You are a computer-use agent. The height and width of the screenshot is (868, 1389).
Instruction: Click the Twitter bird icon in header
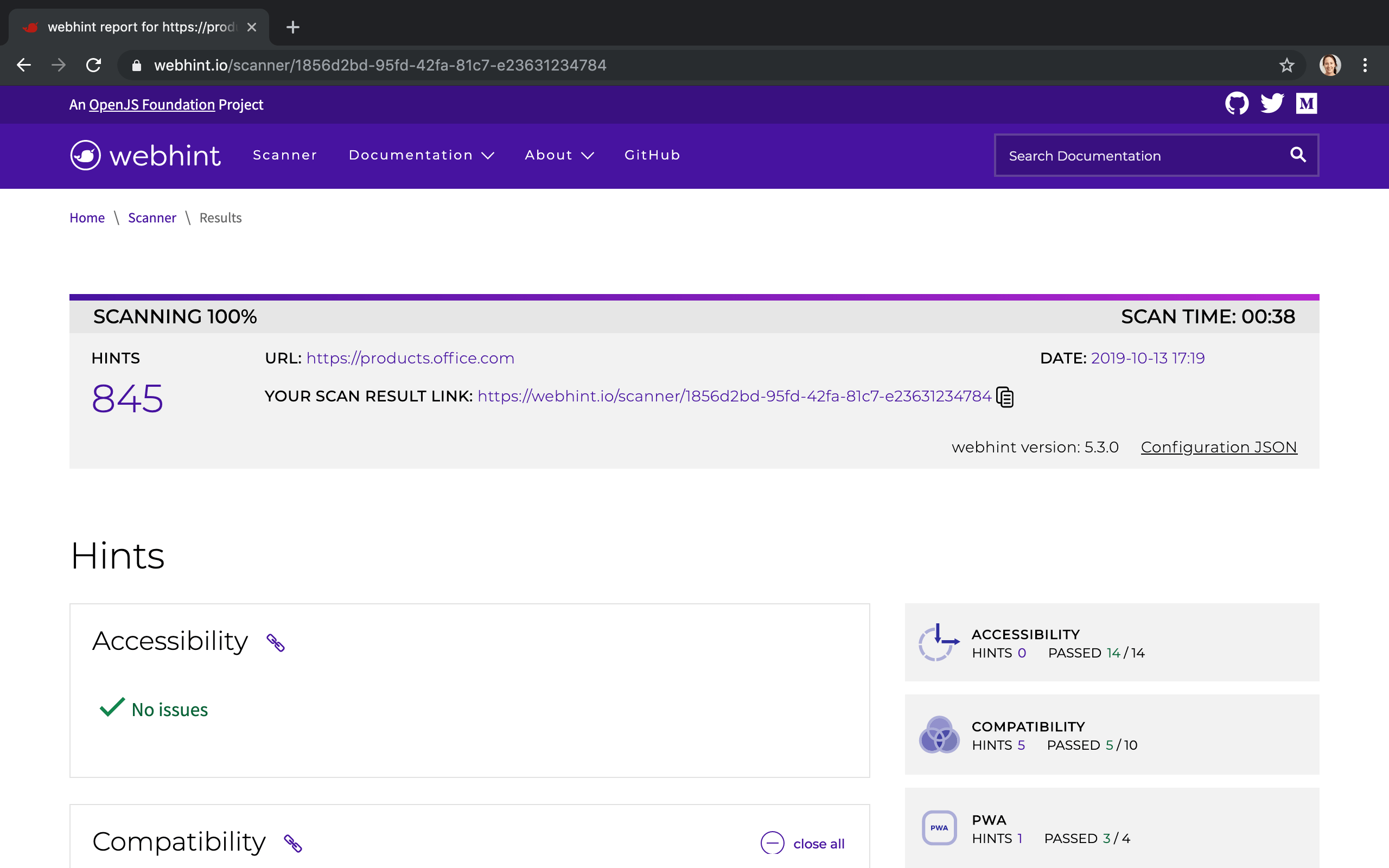(1272, 103)
